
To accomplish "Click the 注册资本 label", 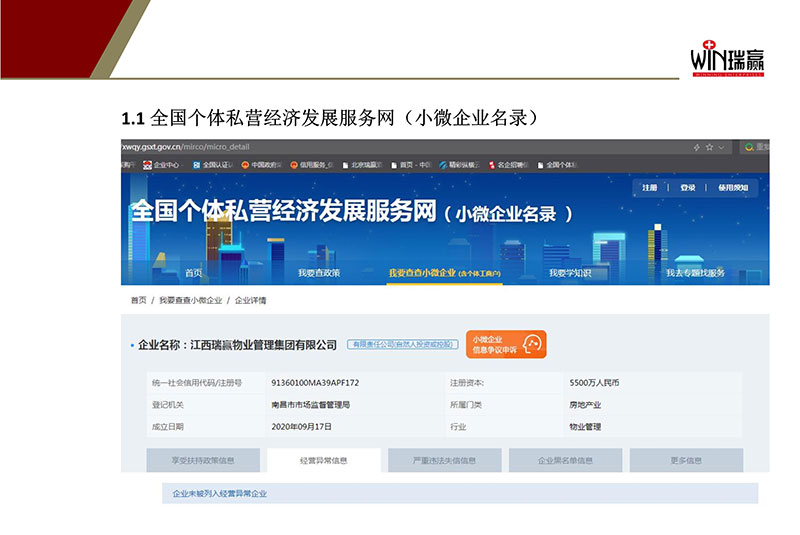I will click(467, 383).
